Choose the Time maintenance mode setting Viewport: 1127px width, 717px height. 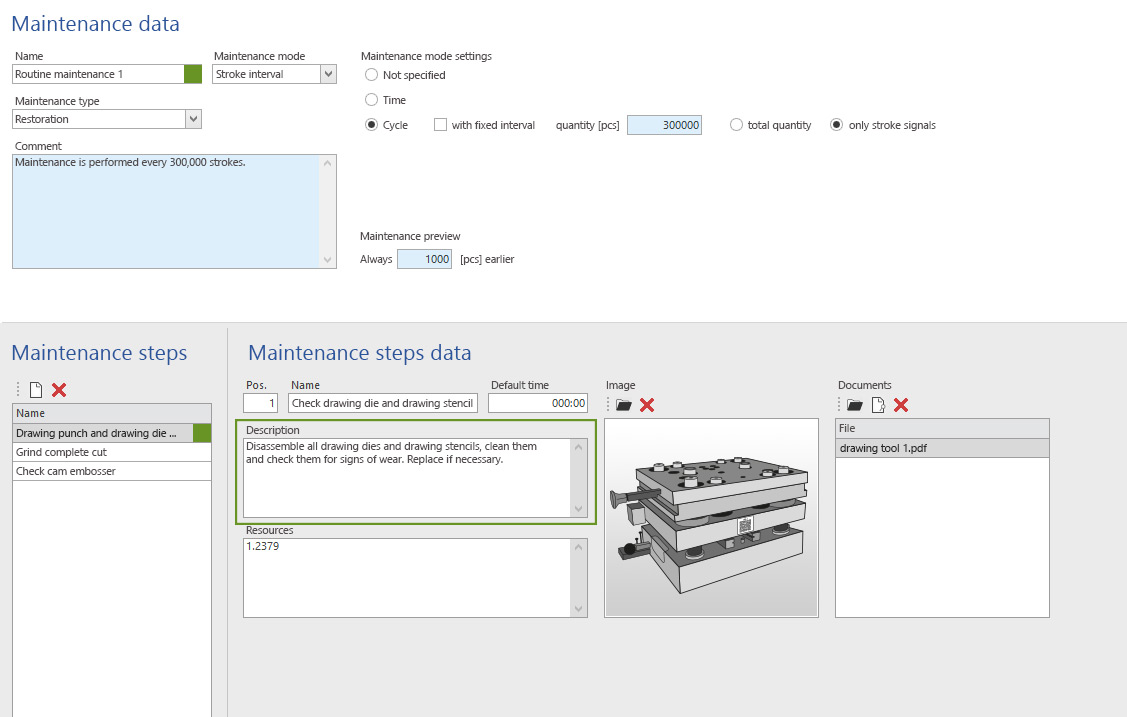point(372,100)
